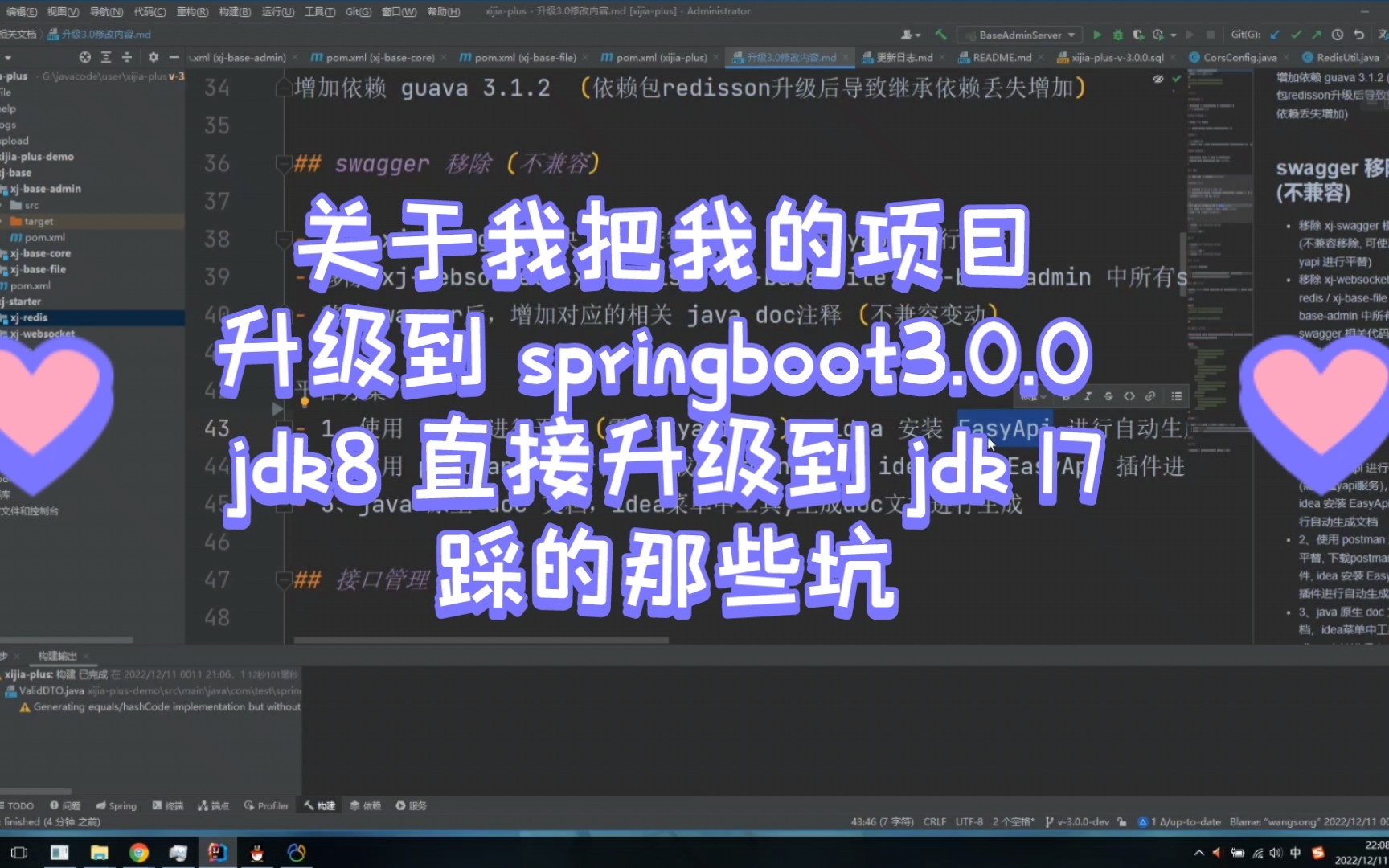The height and width of the screenshot is (868, 1389).
Task: Open Project panel settings gear
Action: [x=153, y=57]
